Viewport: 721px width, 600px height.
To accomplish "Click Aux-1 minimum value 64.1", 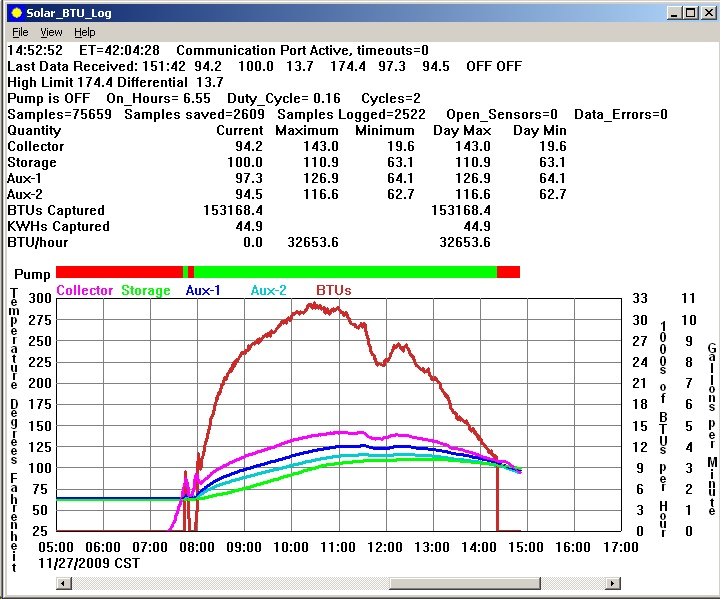I will point(401,178).
